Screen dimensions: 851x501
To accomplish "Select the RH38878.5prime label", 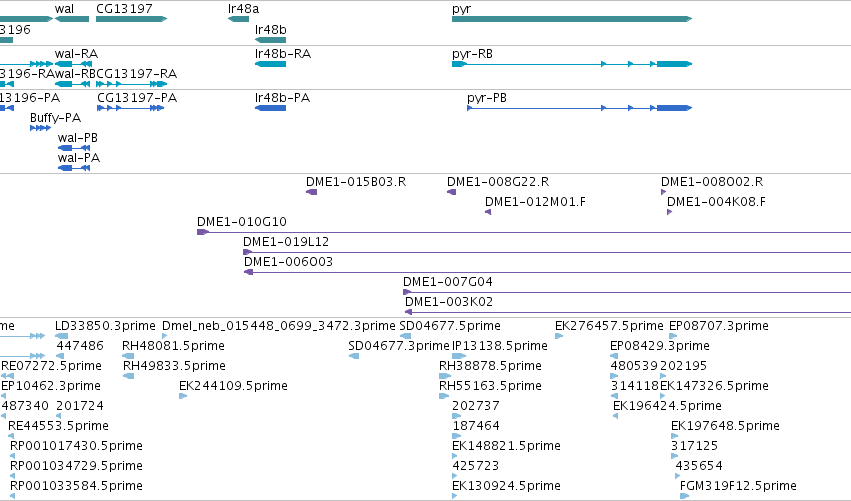I will pos(490,366).
